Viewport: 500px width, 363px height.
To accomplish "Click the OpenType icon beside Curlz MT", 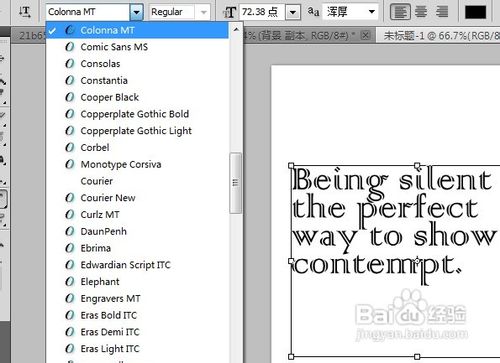I will 70,214.
